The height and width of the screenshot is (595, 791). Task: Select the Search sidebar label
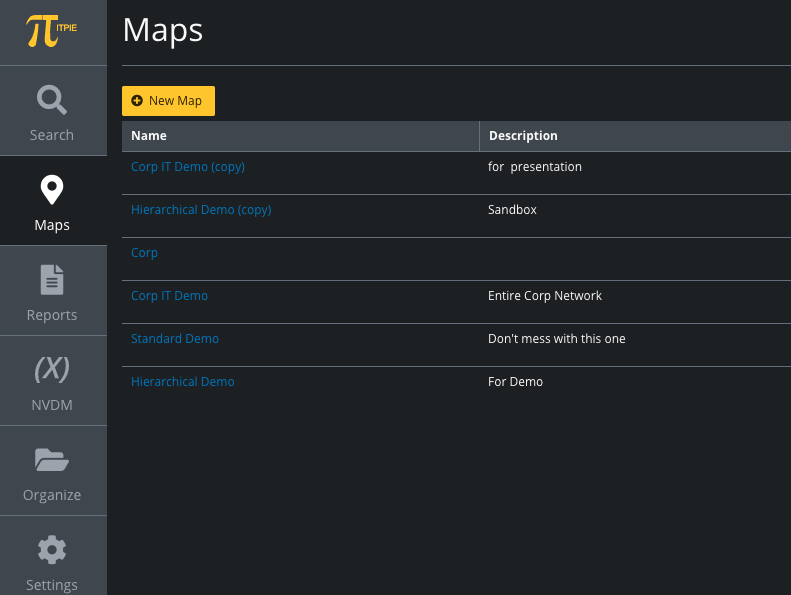tap(52, 135)
